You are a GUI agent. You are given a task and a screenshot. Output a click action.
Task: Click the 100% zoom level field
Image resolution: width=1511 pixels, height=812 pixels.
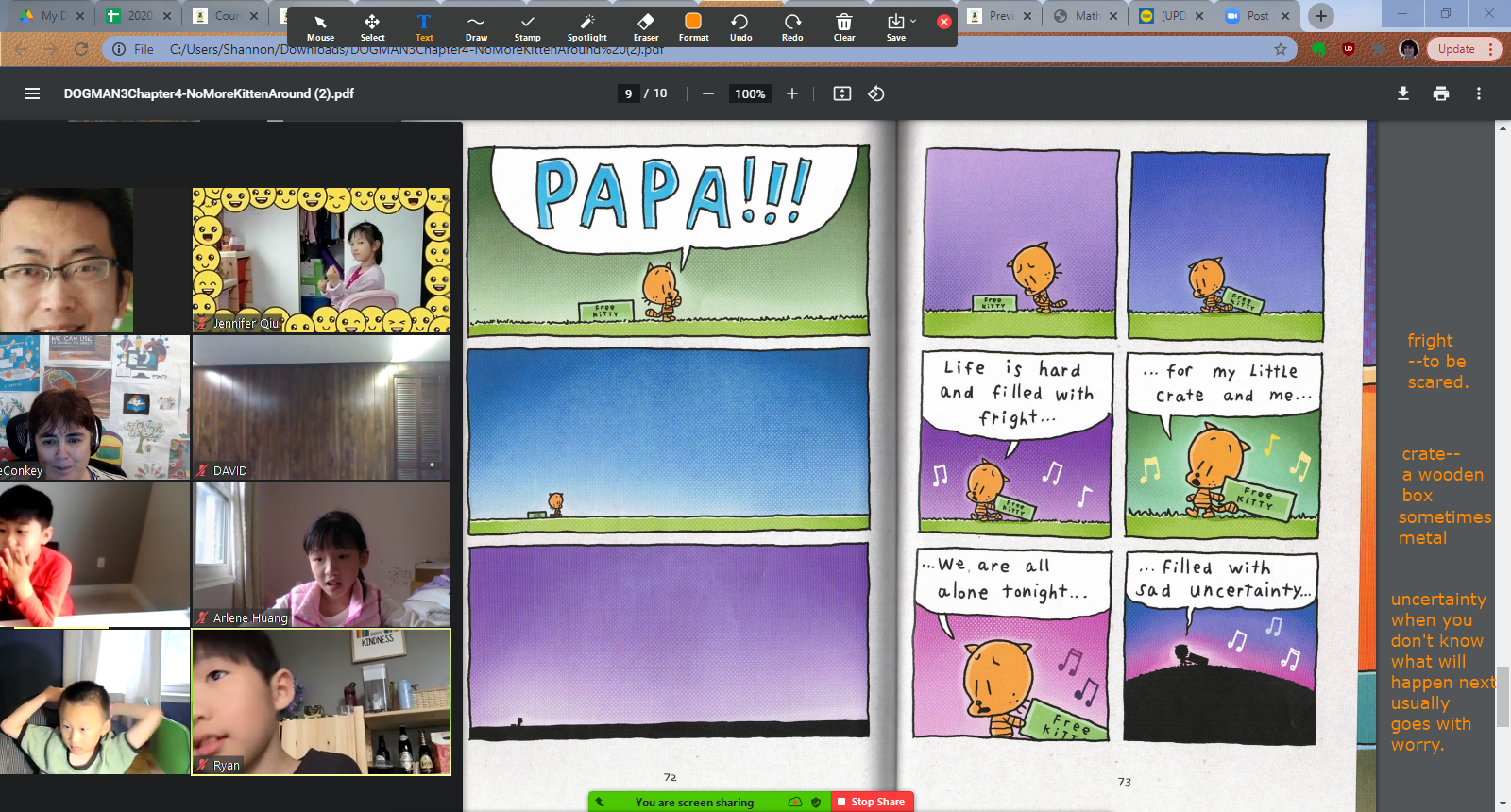coord(750,93)
